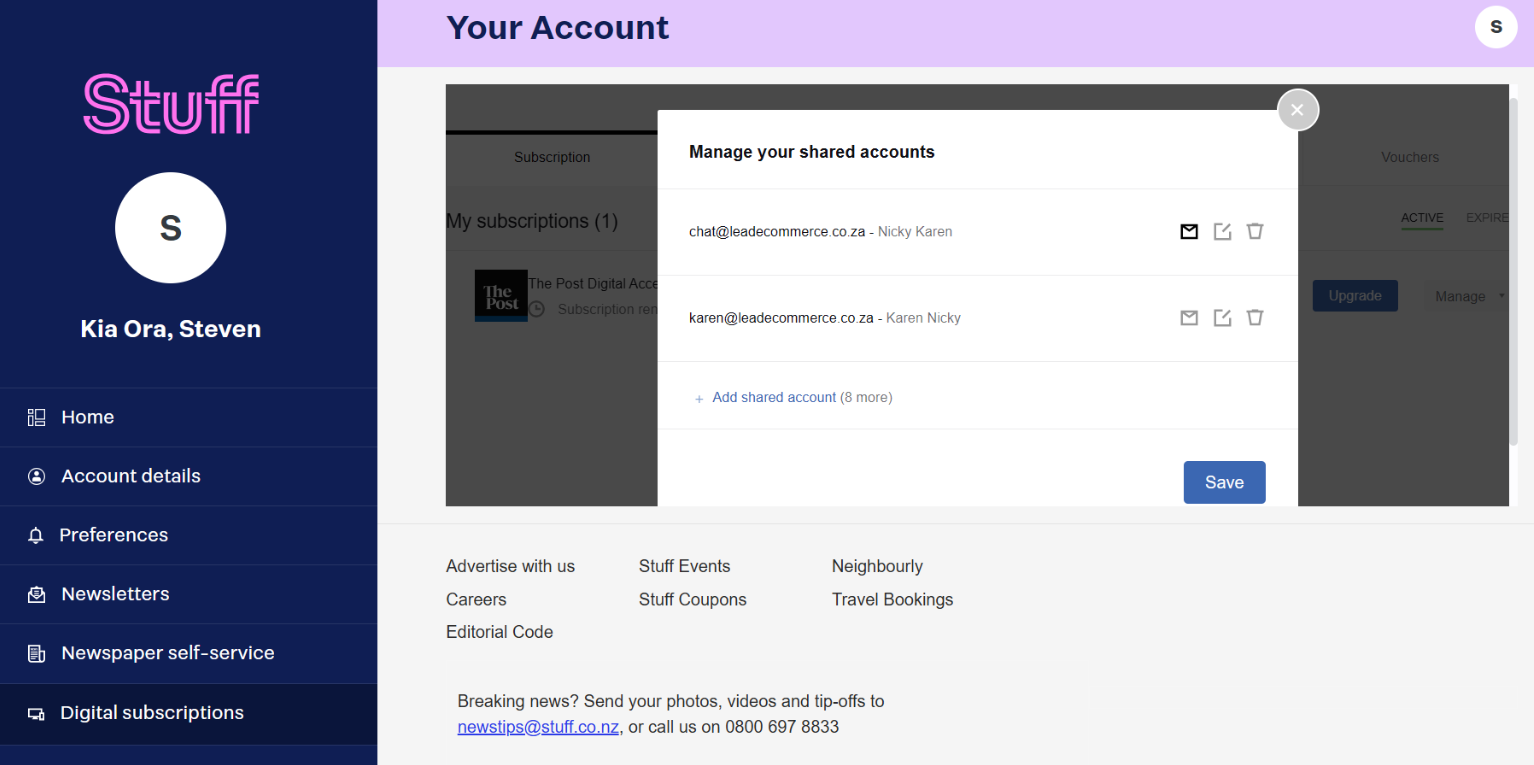The width and height of the screenshot is (1534, 765).
Task: Click the plus icon to add shared account
Action: [x=699, y=399]
